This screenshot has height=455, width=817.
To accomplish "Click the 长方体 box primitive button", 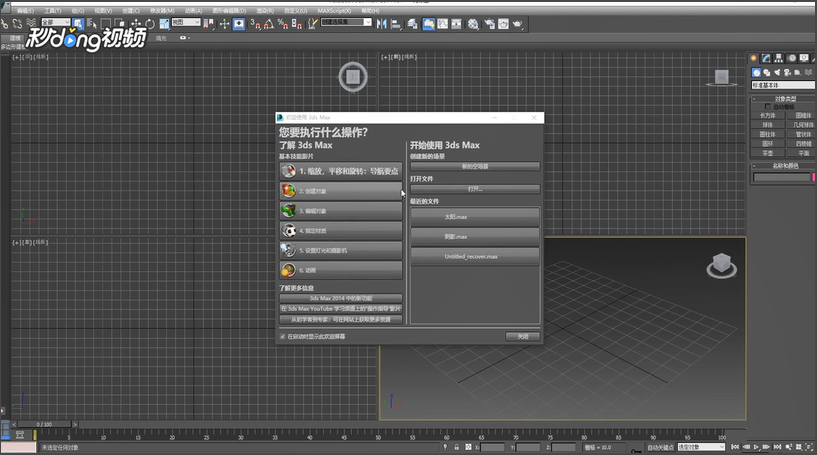I will (768, 115).
